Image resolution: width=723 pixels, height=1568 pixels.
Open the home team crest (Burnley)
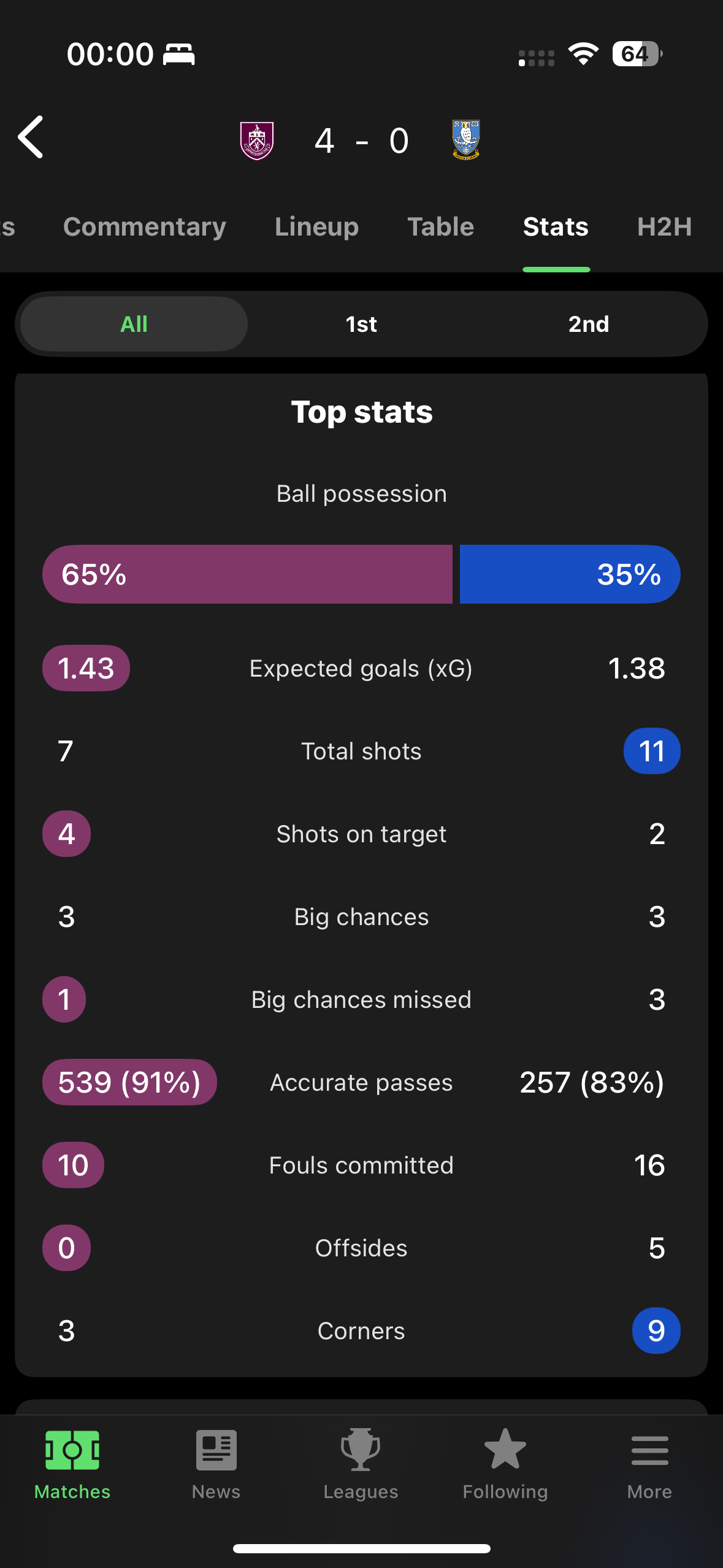pyautogui.click(x=257, y=140)
